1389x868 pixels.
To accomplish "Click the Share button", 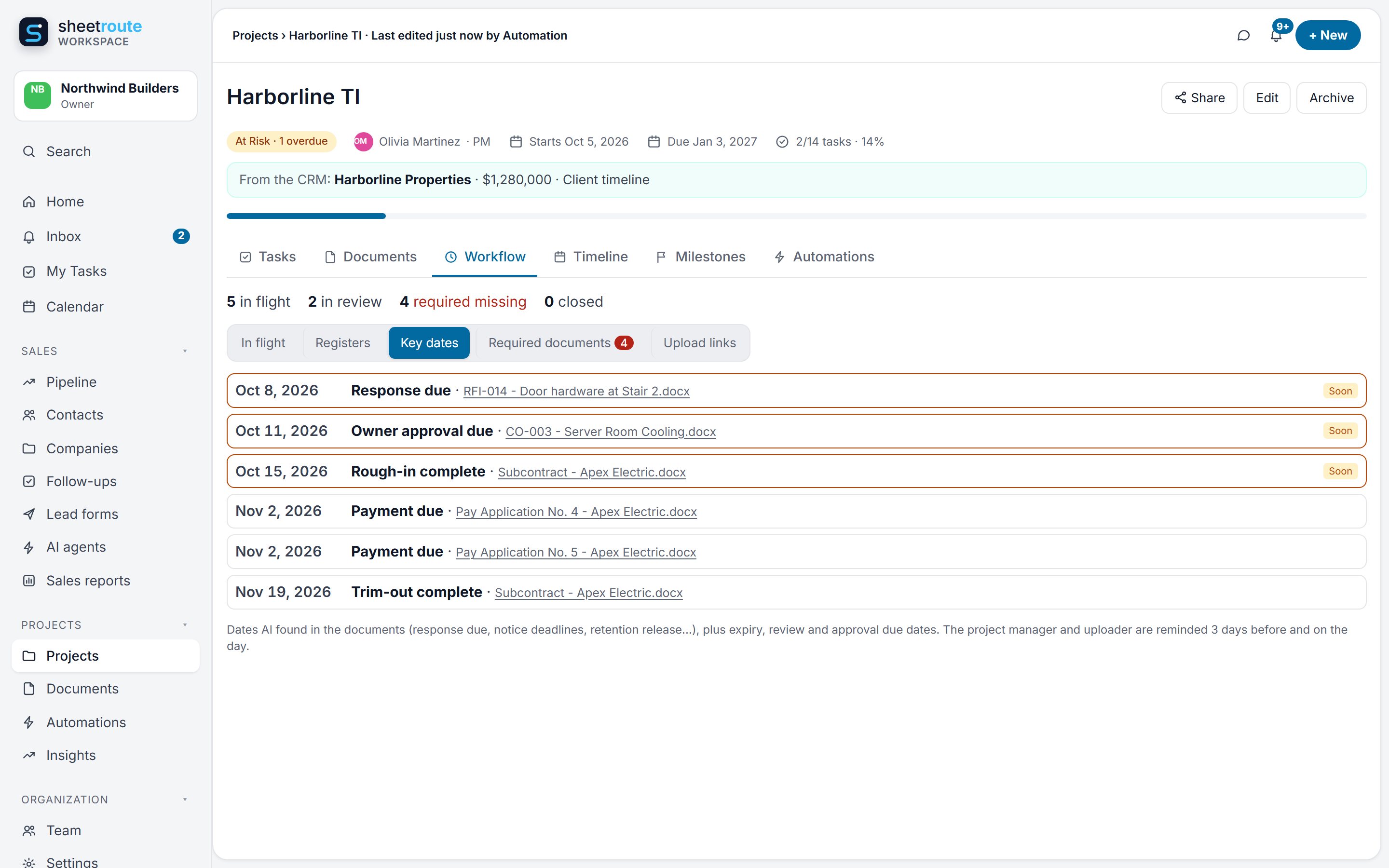I will click(x=1199, y=97).
